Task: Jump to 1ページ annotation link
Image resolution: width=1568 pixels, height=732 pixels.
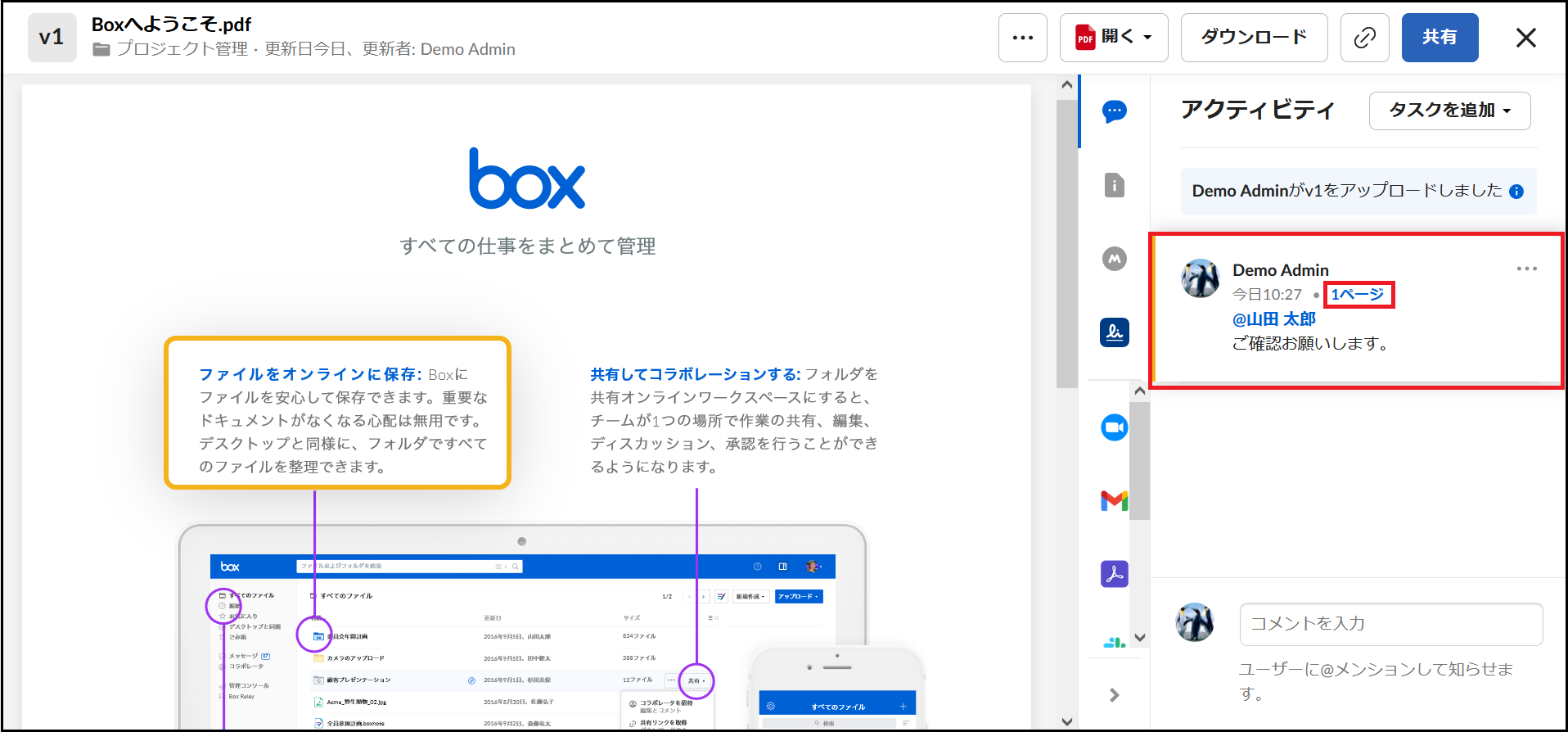Action: click(1357, 295)
